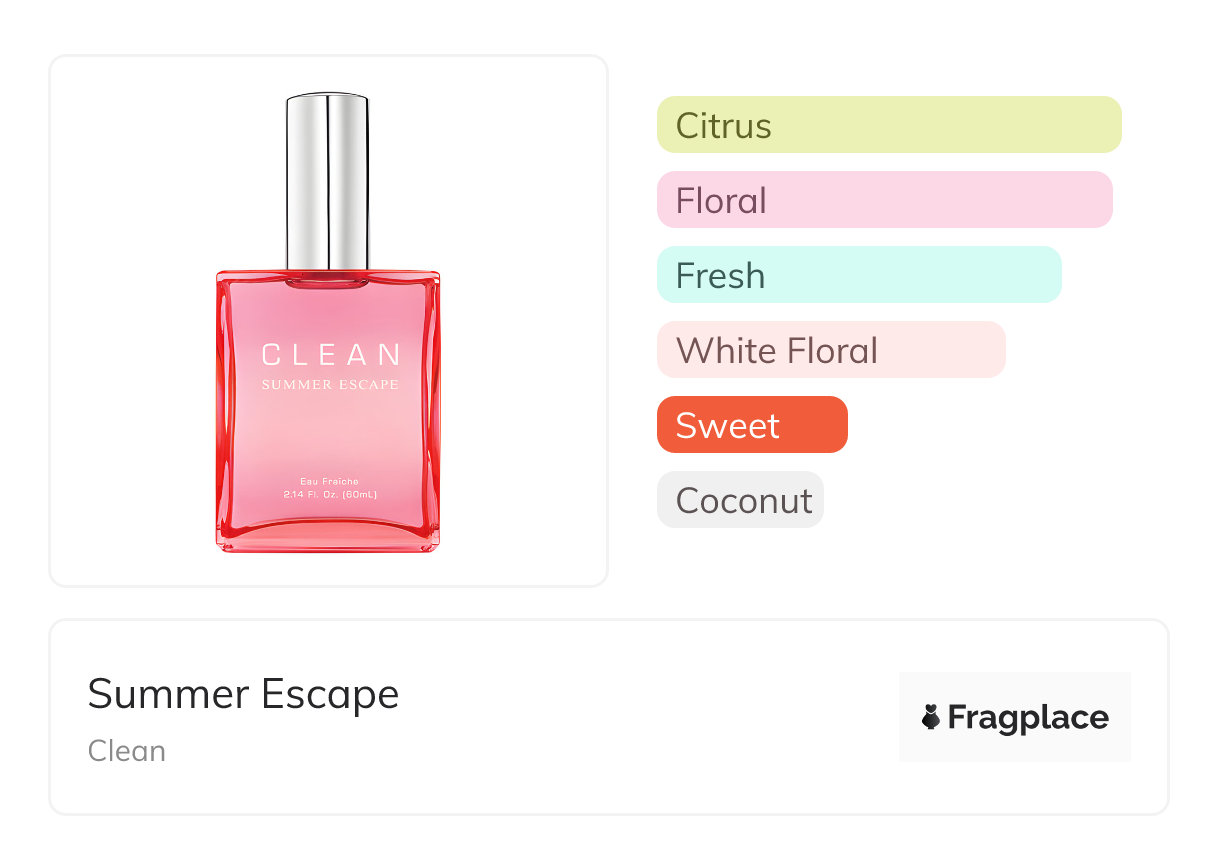Click the word Citrus inside green bar

coord(724,126)
